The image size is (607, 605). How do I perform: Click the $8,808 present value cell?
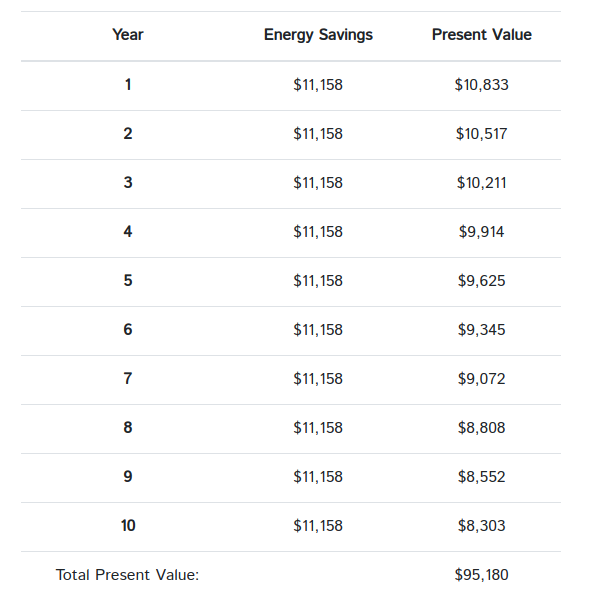[482, 428]
